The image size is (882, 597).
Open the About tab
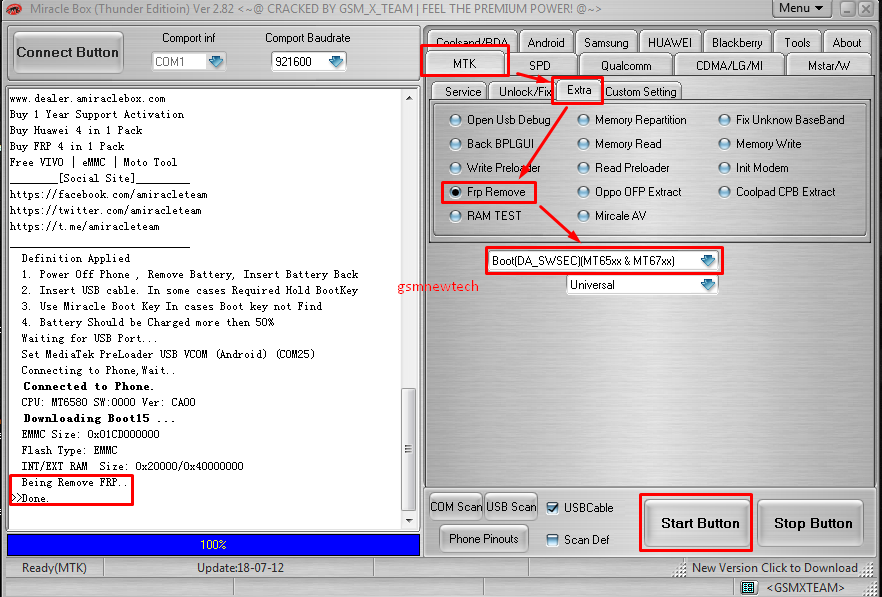847,43
